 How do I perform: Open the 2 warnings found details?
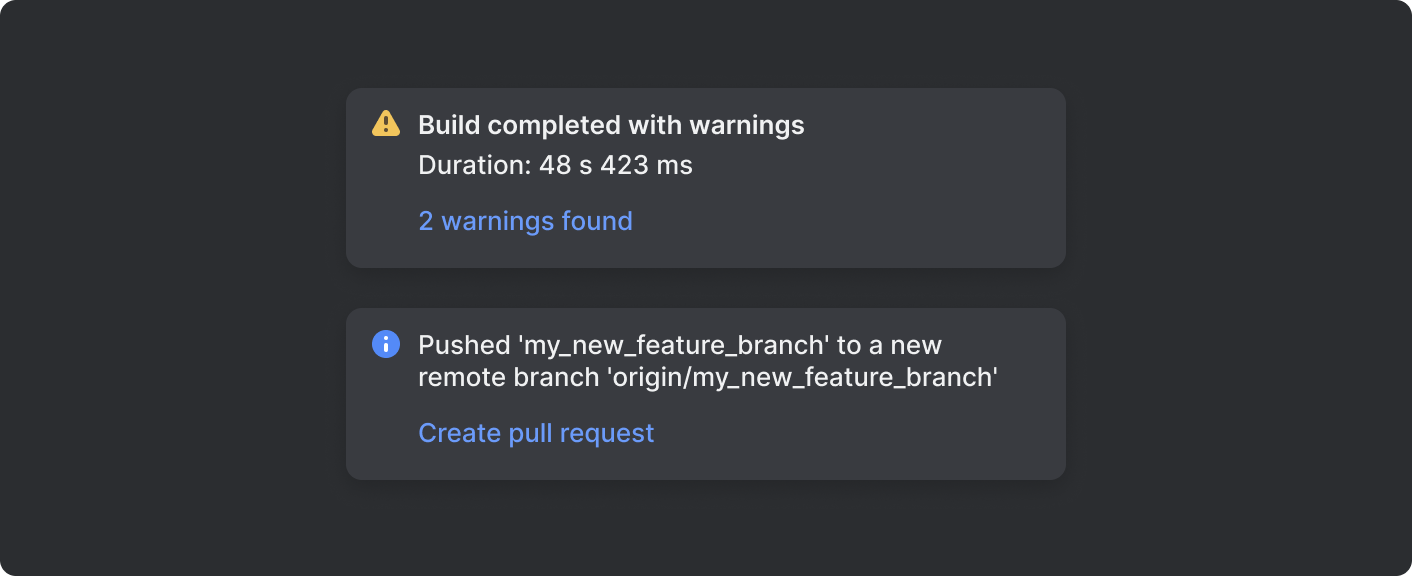[525, 221]
